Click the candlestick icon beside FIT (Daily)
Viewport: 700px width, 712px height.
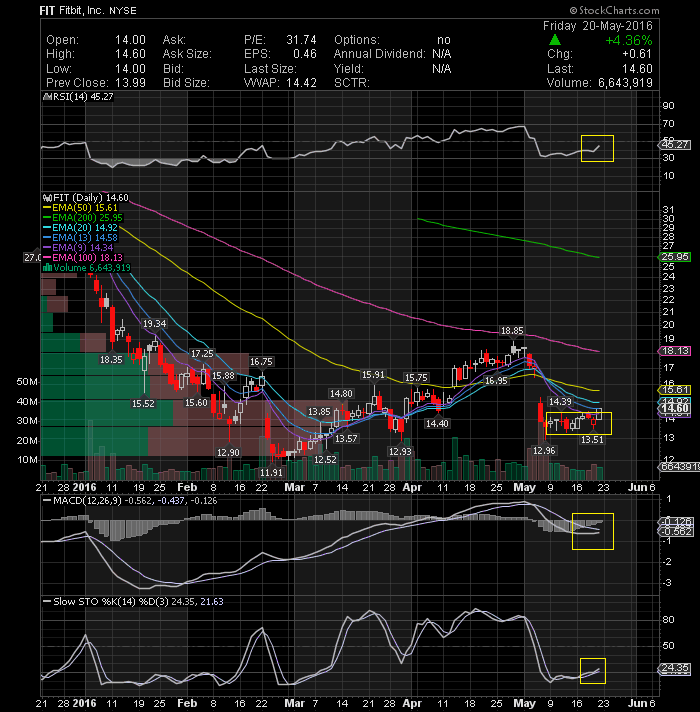click(x=47, y=198)
